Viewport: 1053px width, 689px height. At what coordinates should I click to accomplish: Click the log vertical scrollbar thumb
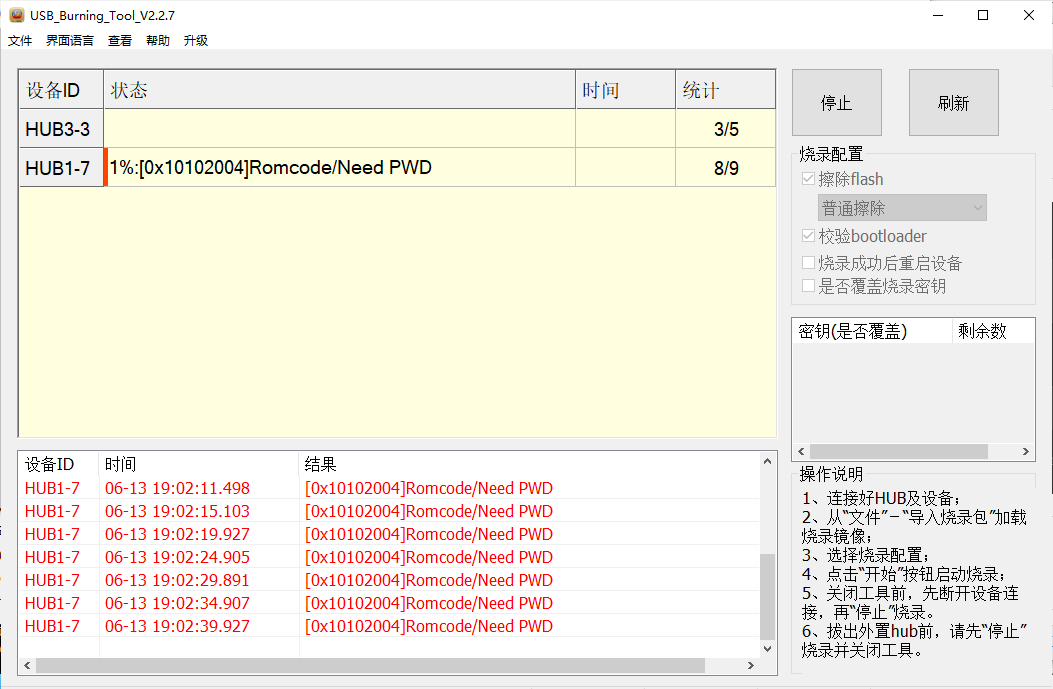768,596
